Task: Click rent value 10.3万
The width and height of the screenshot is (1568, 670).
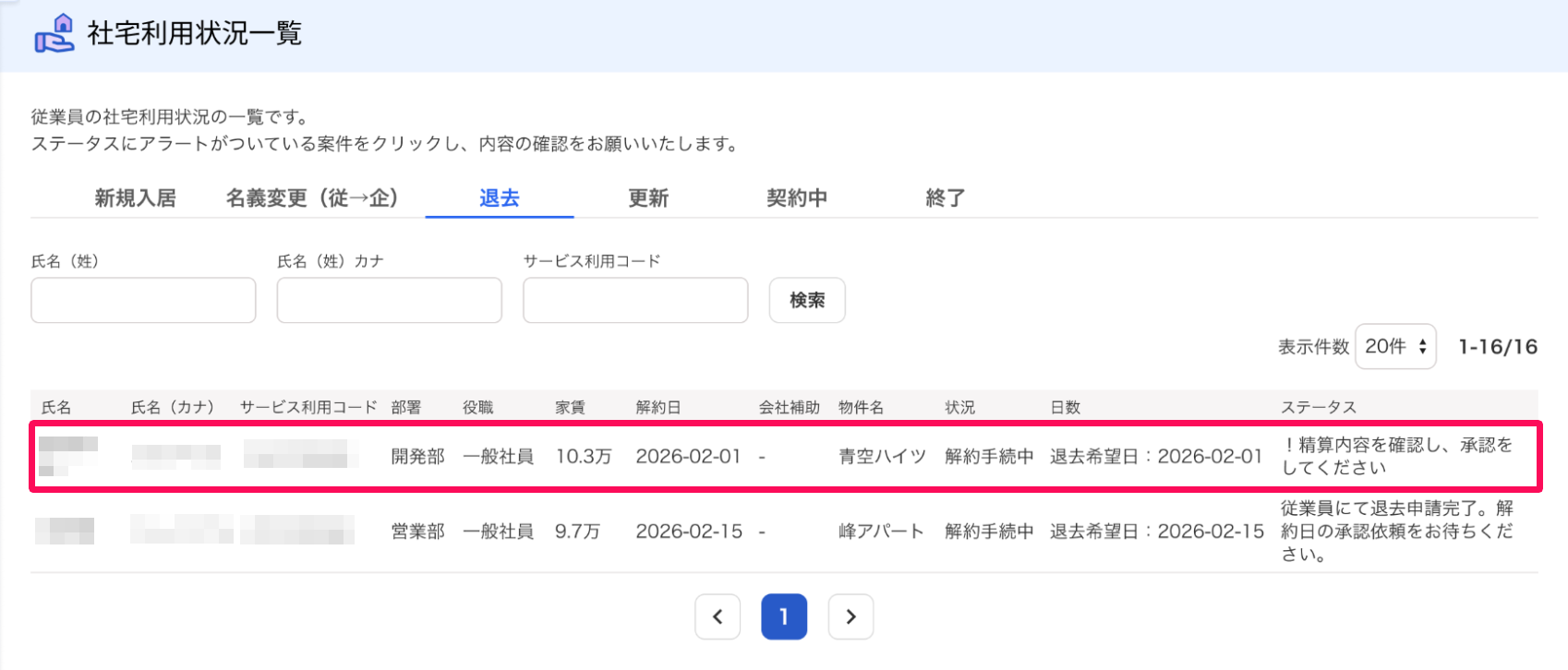Action: point(584,456)
